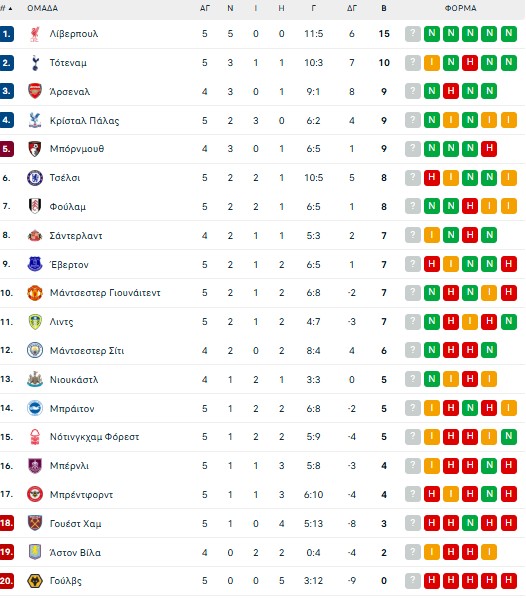Click the Chelsea club badge
This screenshot has width=526, height=598.
[35, 178]
